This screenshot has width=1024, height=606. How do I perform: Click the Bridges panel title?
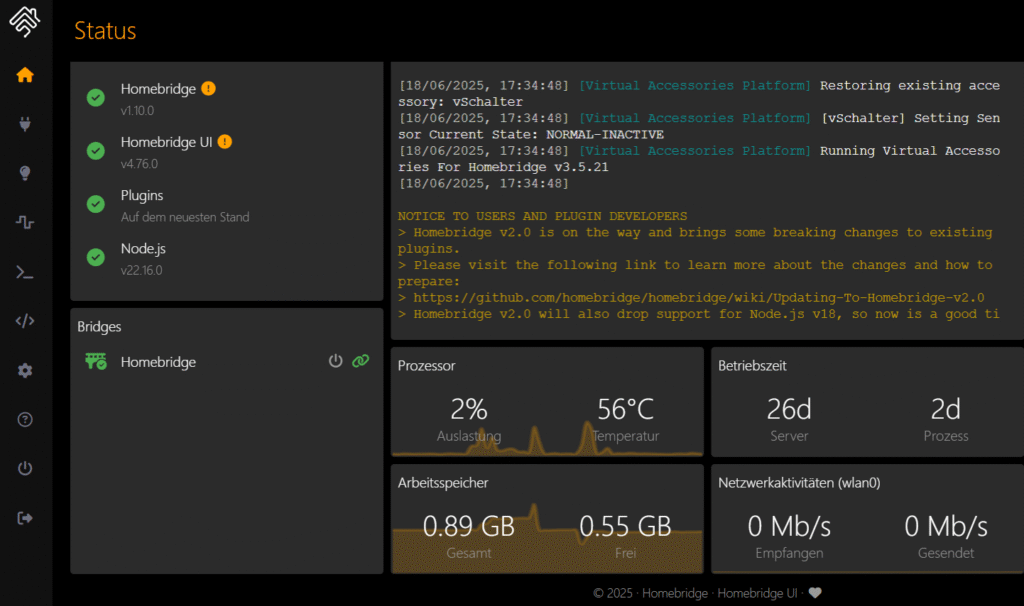pyautogui.click(x=99, y=327)
